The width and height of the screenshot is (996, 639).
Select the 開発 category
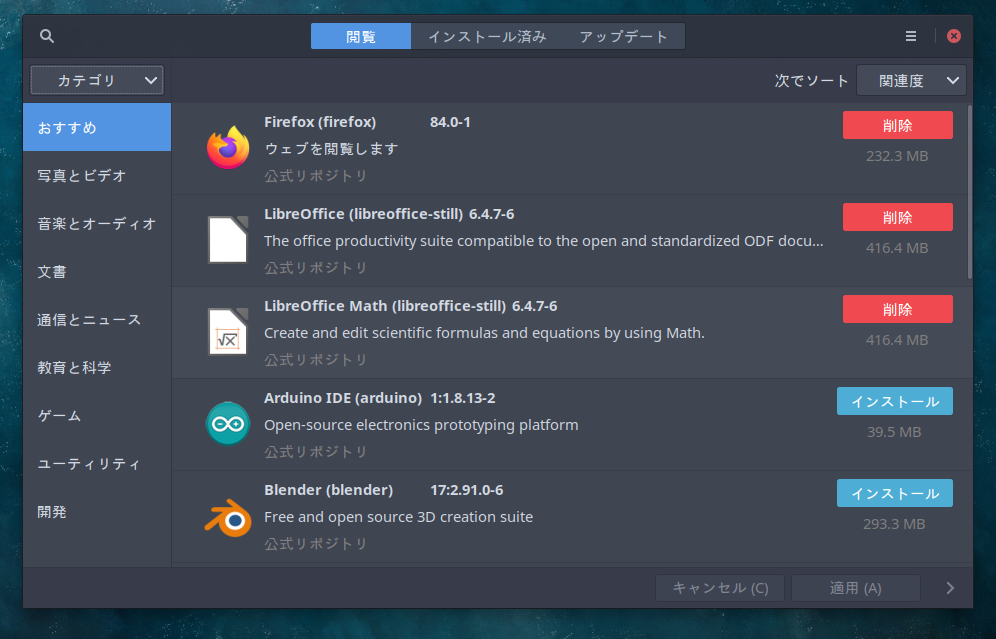coord(97,511)
